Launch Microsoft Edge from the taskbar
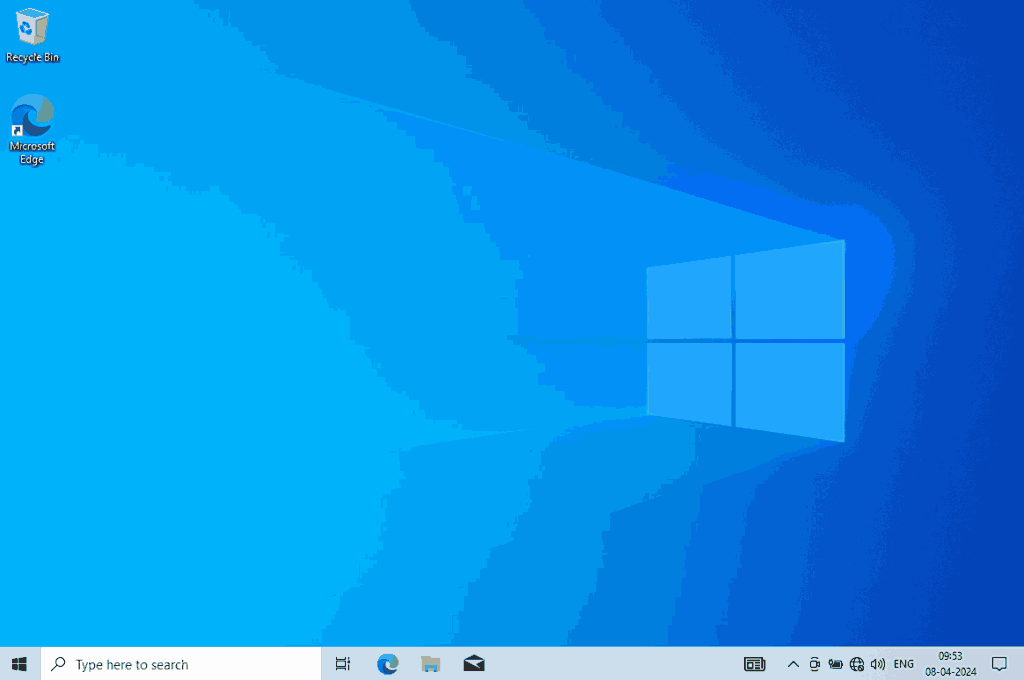The height and width of the screenshot is (680, 1024). click(x=387, y=664)
